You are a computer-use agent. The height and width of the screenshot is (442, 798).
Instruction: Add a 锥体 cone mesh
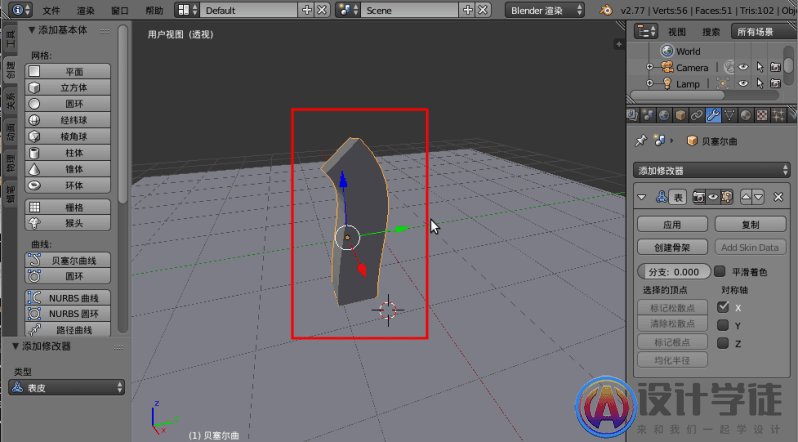(x=68, y=169)
